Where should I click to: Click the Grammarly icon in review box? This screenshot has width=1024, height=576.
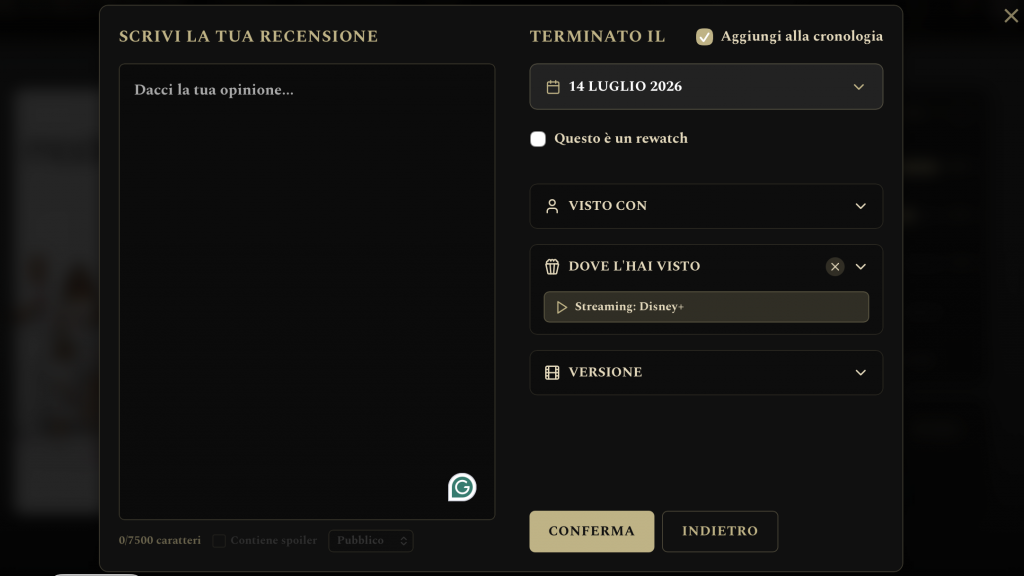click(x=462, y=487)
